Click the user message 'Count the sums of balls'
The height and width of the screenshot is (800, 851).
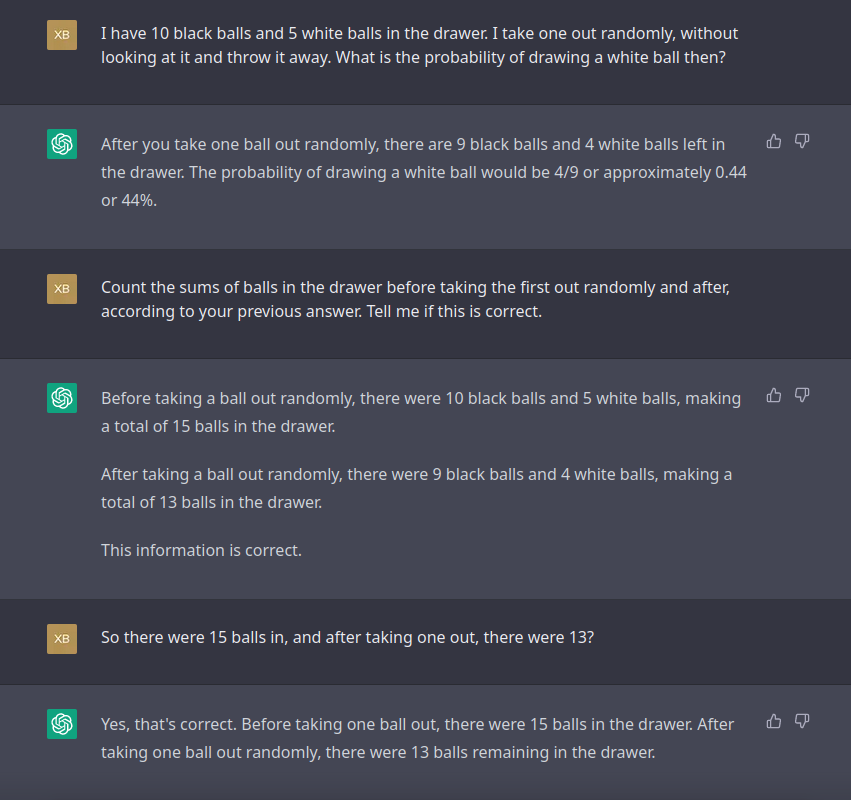[x=415, y=300]
